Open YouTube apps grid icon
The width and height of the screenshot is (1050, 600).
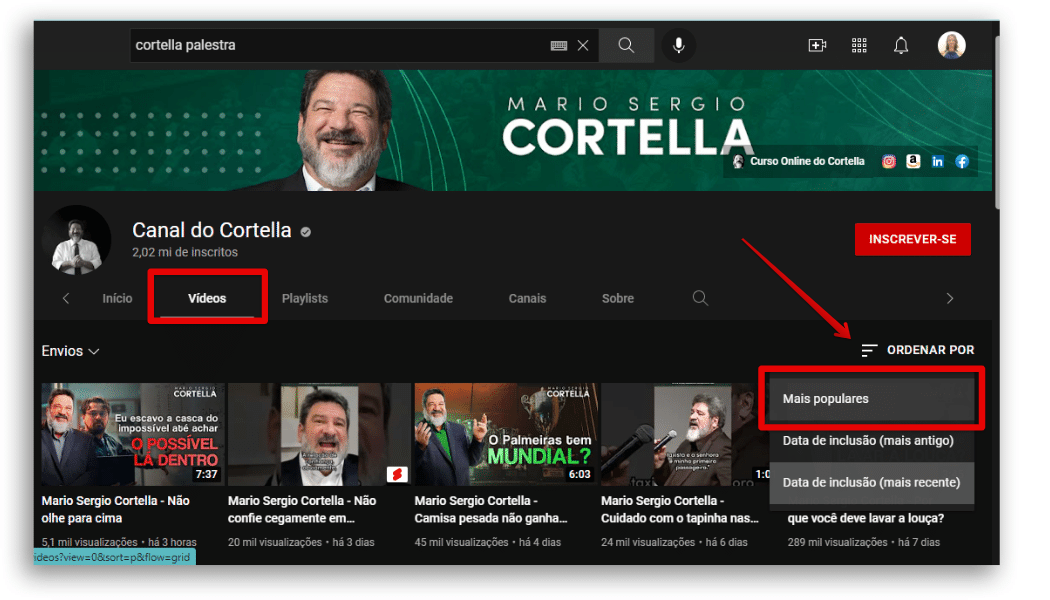tap(859, 45)
